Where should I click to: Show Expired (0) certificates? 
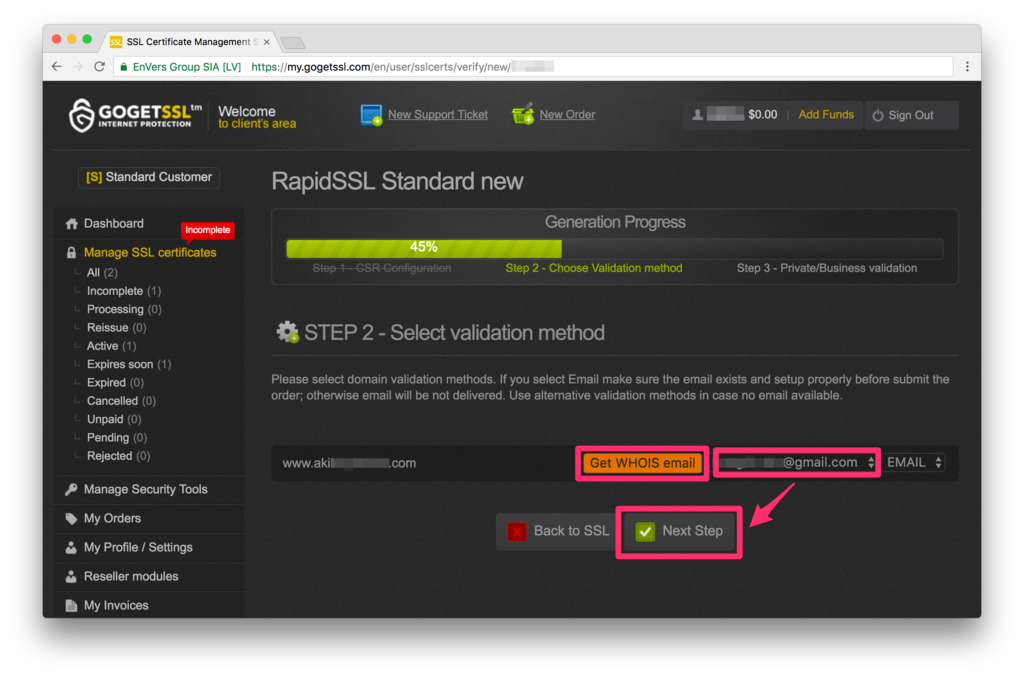[115, 383]
